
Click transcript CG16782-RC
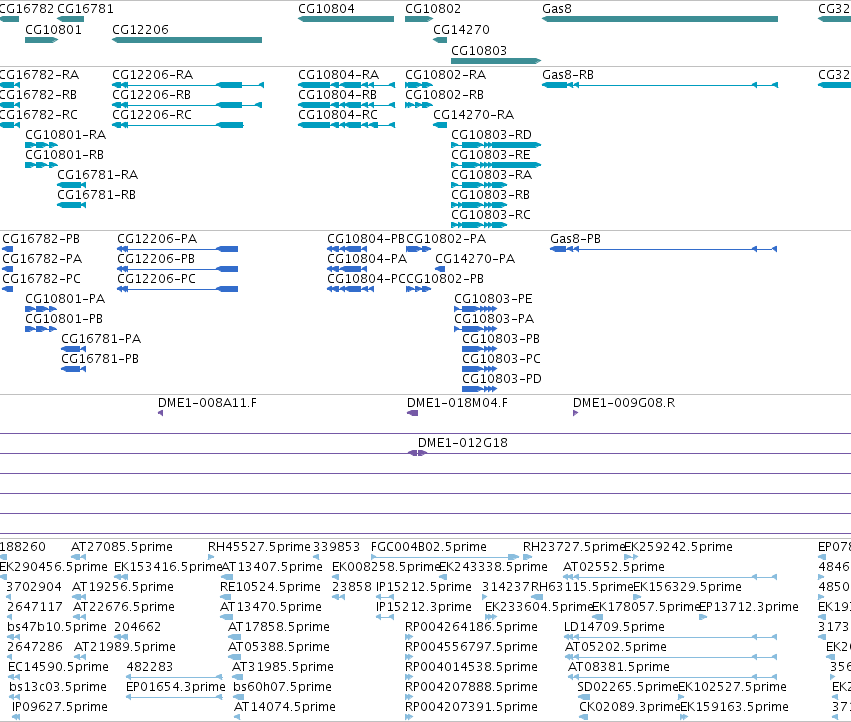point(38,115)
